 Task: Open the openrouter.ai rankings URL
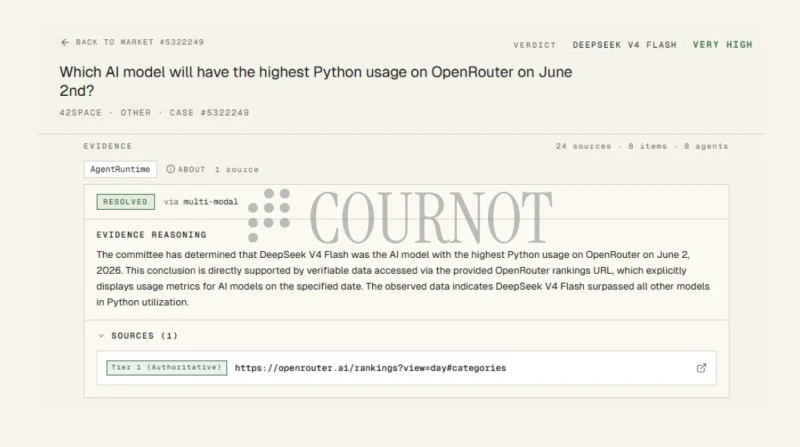(370, 368)
